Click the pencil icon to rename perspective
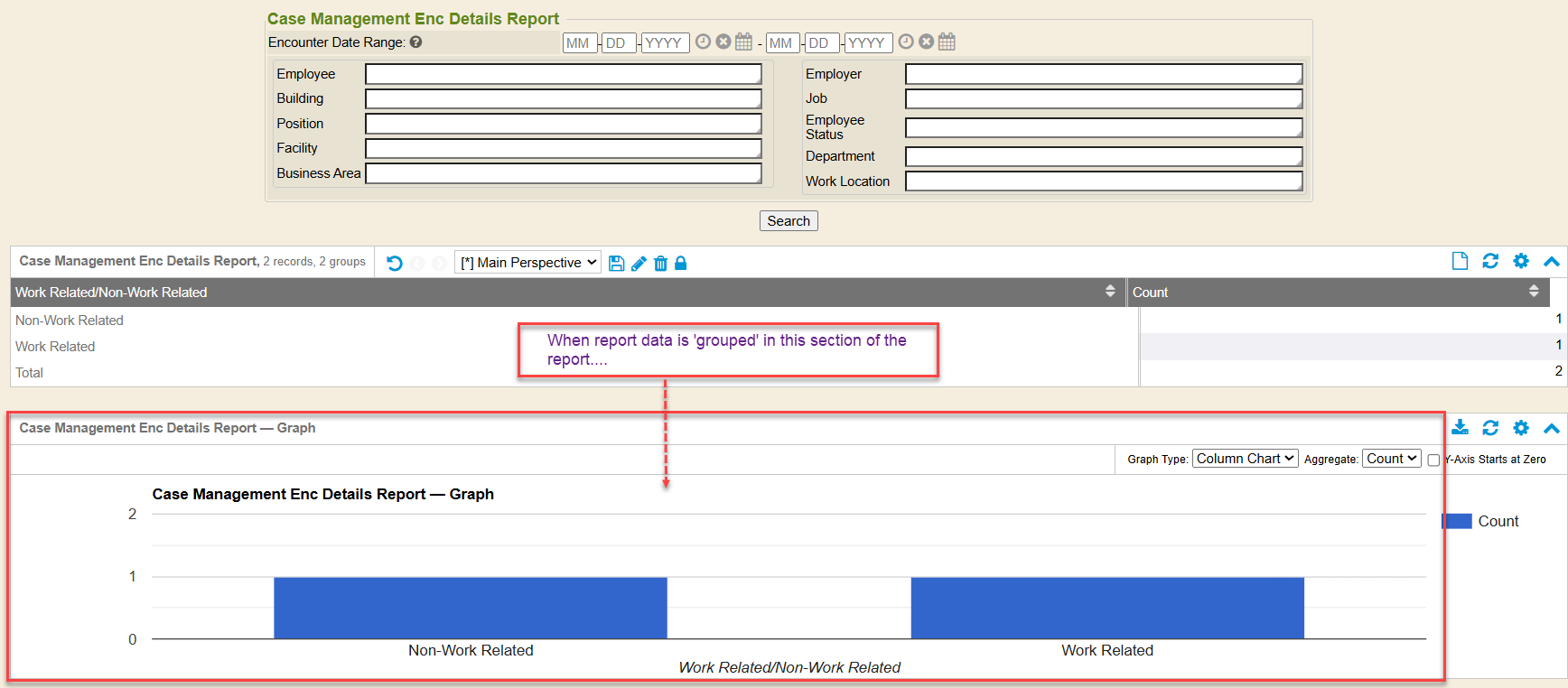The width and height of the screenshot is (1568, 688). click(x=639, y=264)
